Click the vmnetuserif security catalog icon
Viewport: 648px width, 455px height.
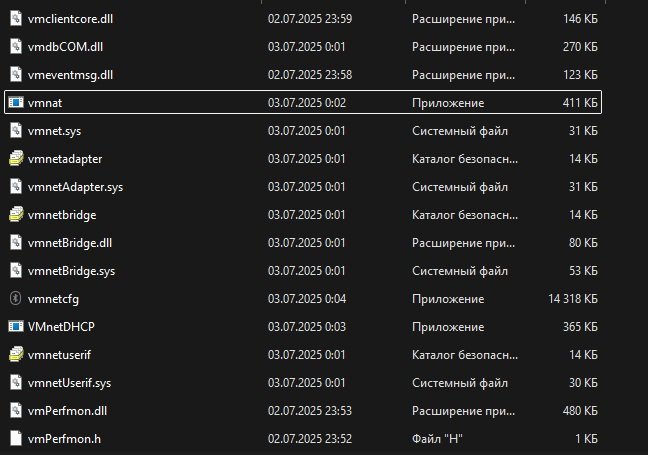pyautogui.click(x=15, y=354)
